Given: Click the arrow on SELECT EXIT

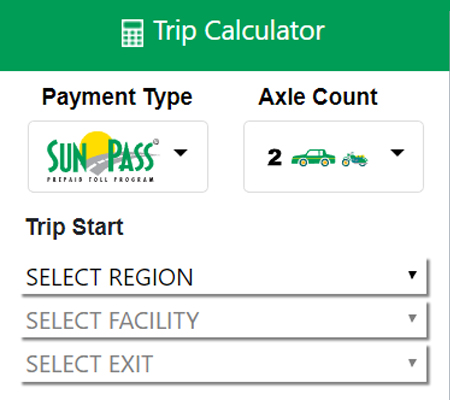Looking at the screenshot, I should (412, 362).
